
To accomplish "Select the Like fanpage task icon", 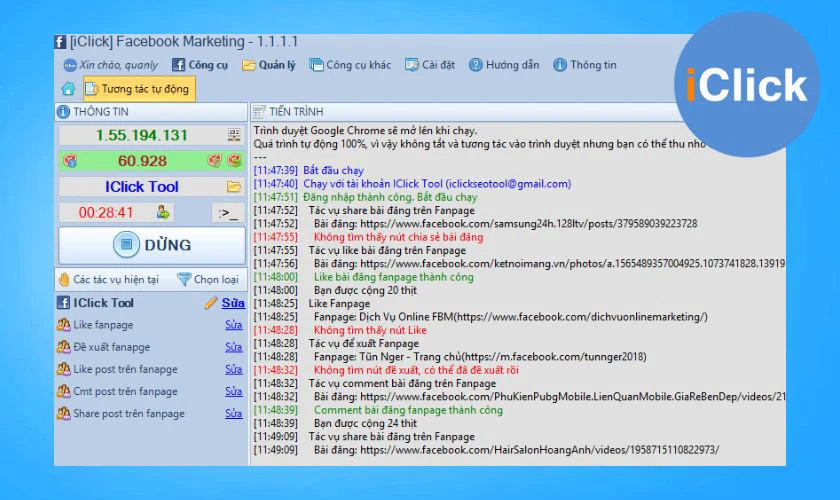I will pyautogui.click(x=64, y=325).
